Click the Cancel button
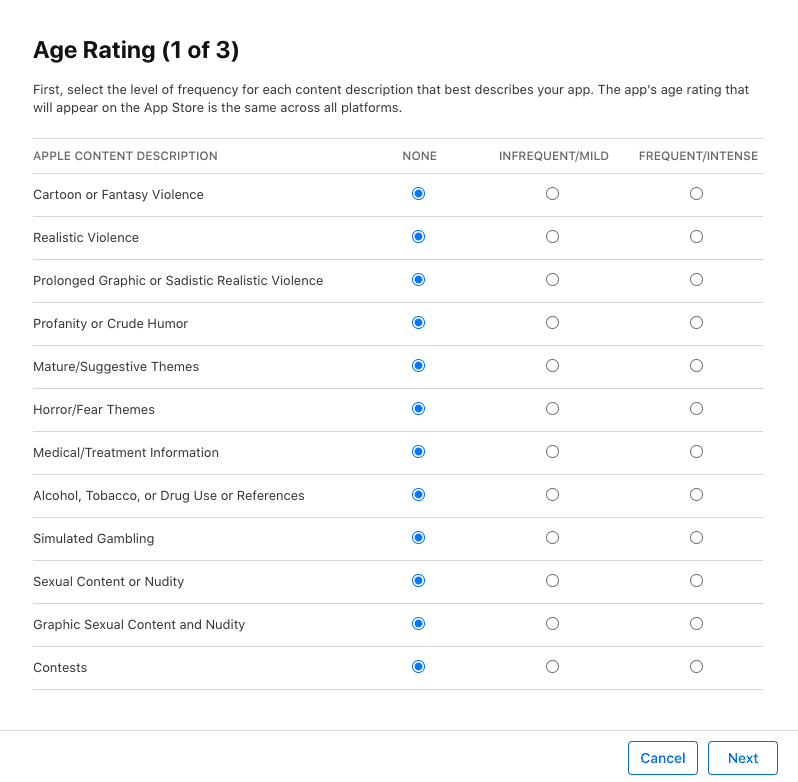 (x=663, y=758)
